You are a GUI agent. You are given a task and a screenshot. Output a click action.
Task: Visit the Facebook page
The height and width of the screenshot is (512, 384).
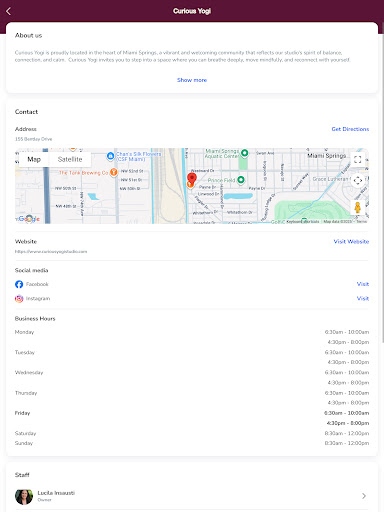point(363,284)
